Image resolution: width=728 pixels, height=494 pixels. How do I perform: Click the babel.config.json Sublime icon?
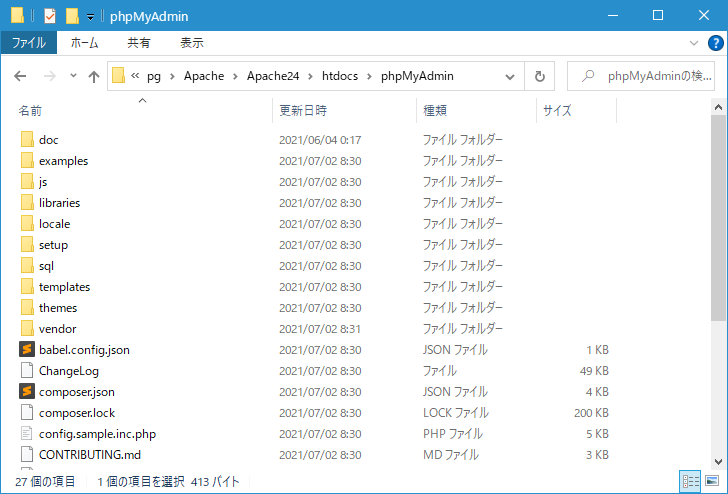[x=27, y=349]
